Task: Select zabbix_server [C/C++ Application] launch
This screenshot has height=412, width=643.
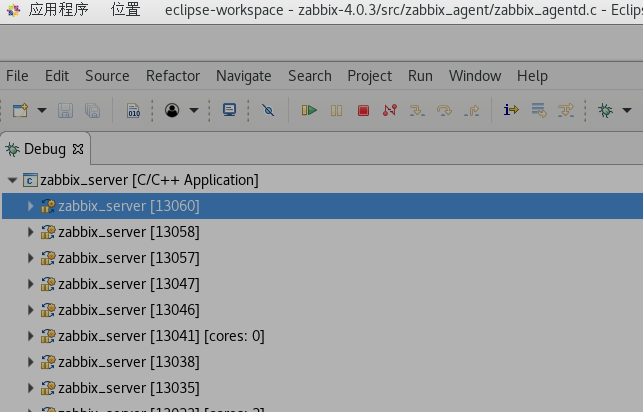Action: (x=149, y=180)
